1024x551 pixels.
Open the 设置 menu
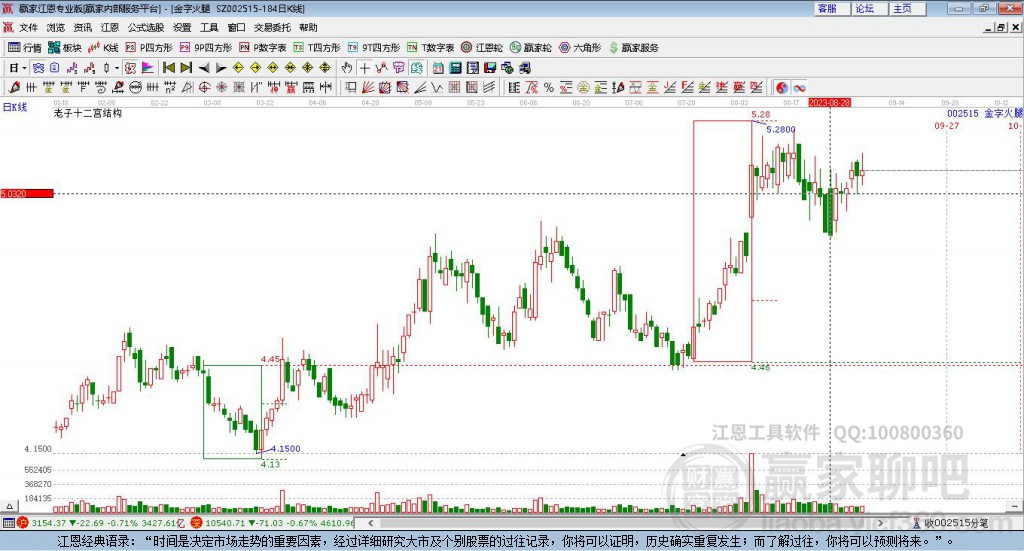tap(182, 27)
